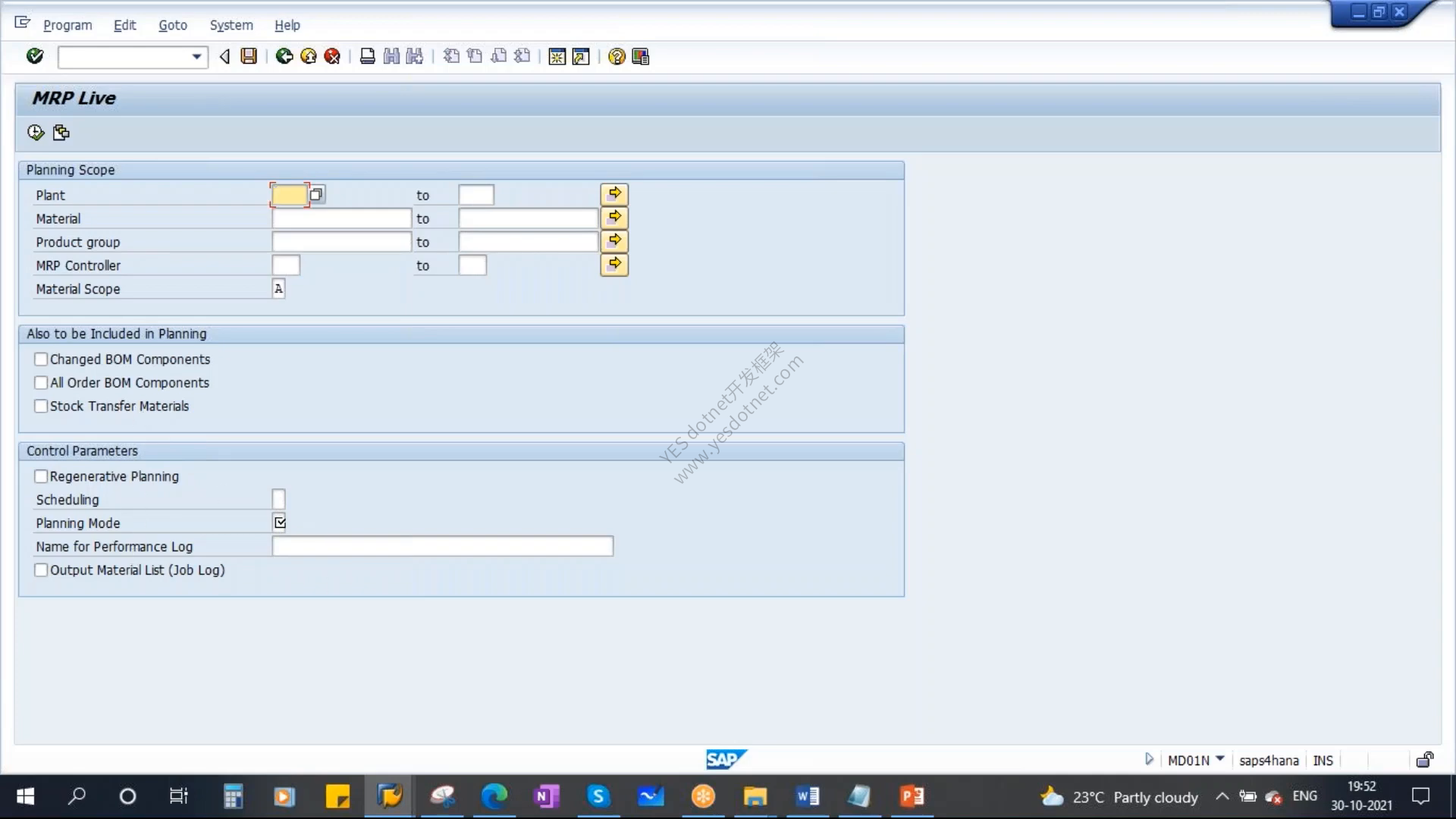Click the Planning Mode field
Screen dimensions: 1456x819
279,522
